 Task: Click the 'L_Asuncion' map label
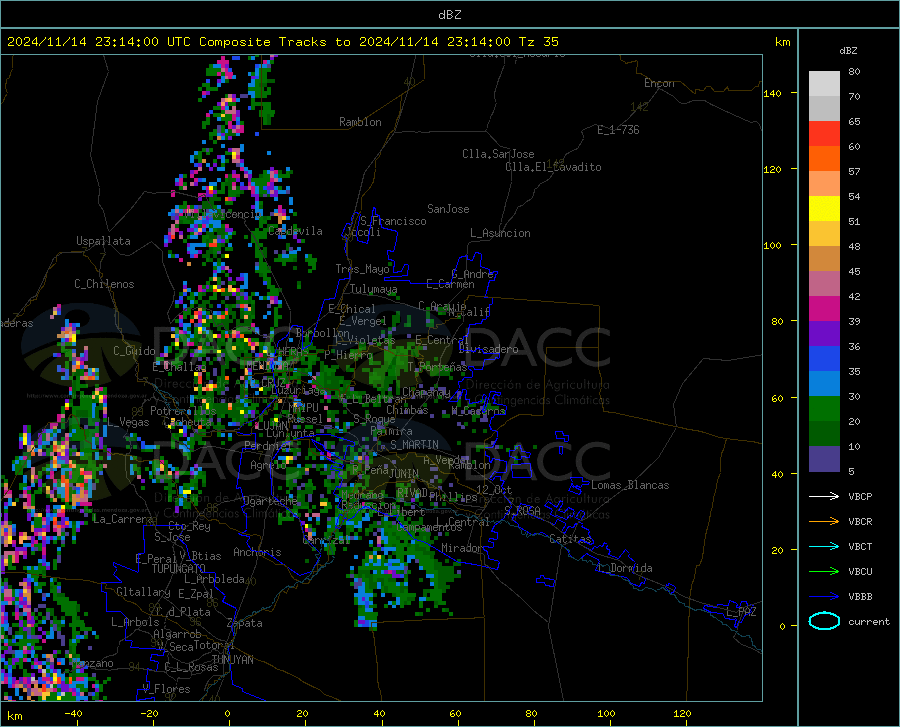pos(500,233)
